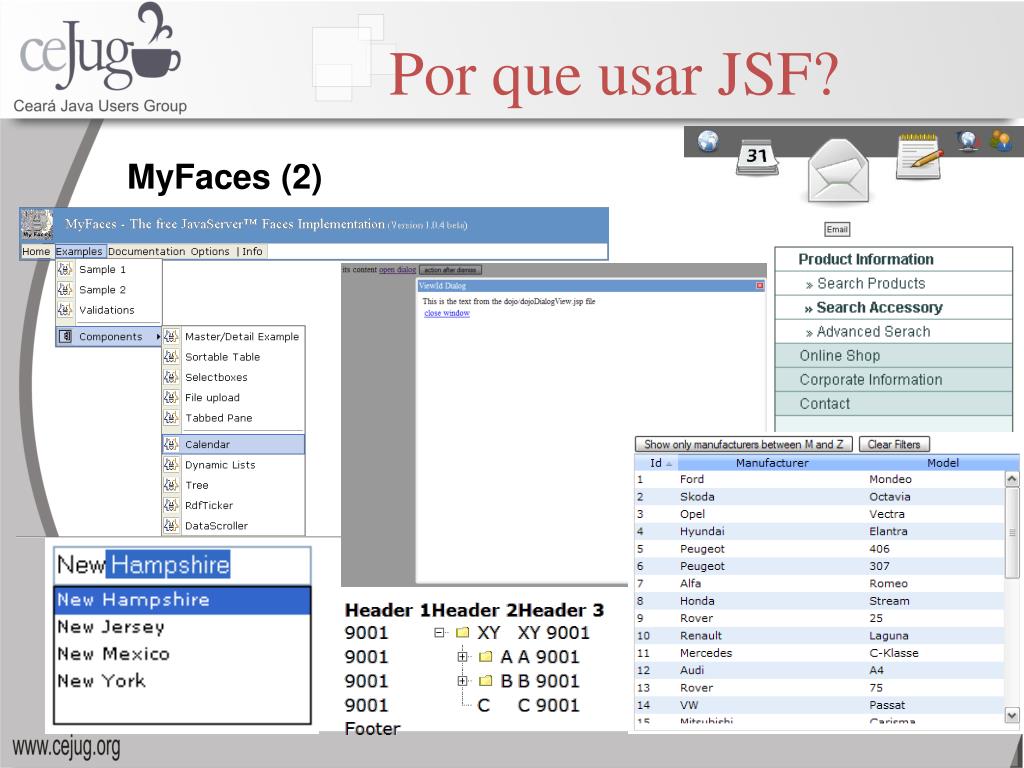Select highlighted New Hampshire suggestion
The image size is (1024, 768).
[x=182, y=600]
